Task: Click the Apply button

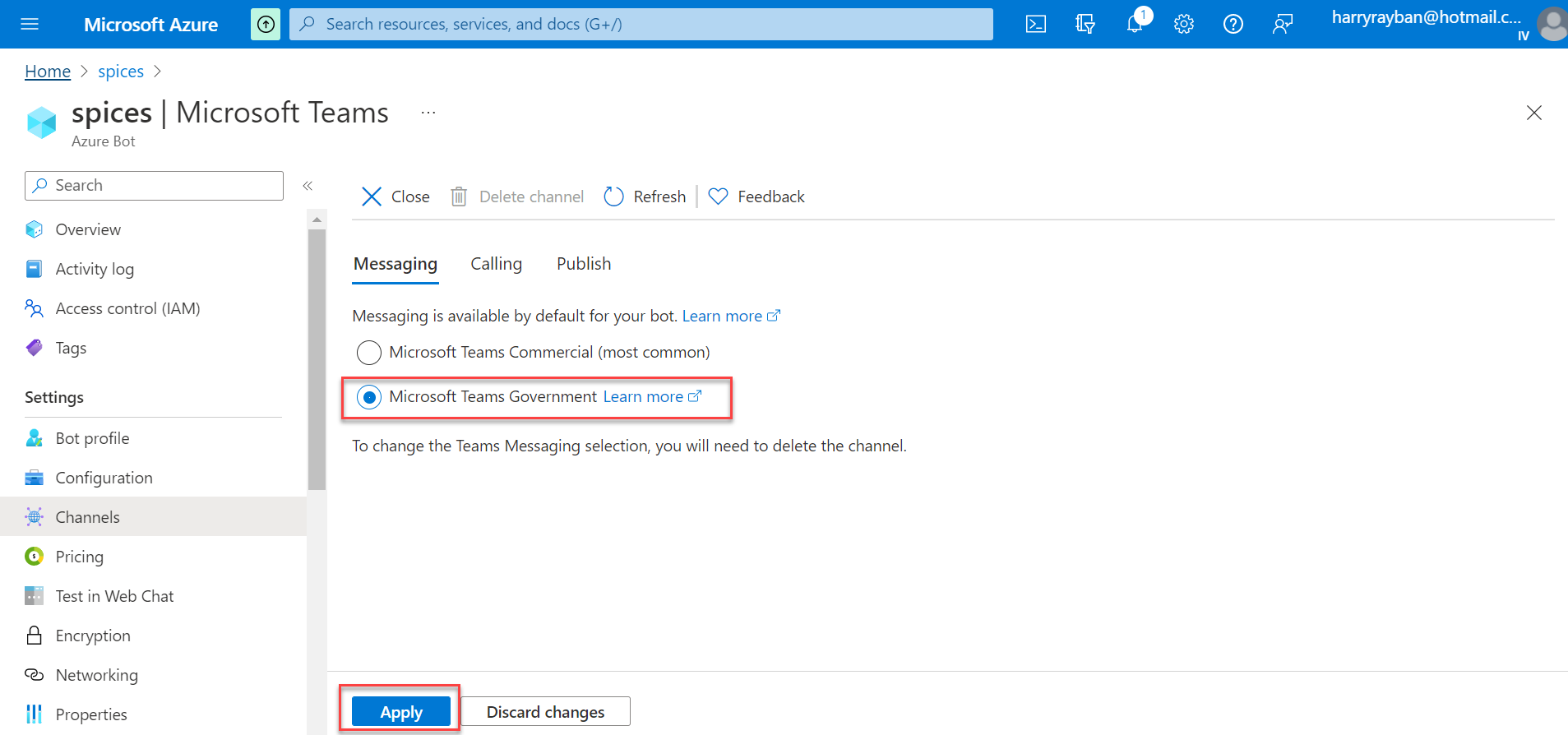Action: [401, 712]
